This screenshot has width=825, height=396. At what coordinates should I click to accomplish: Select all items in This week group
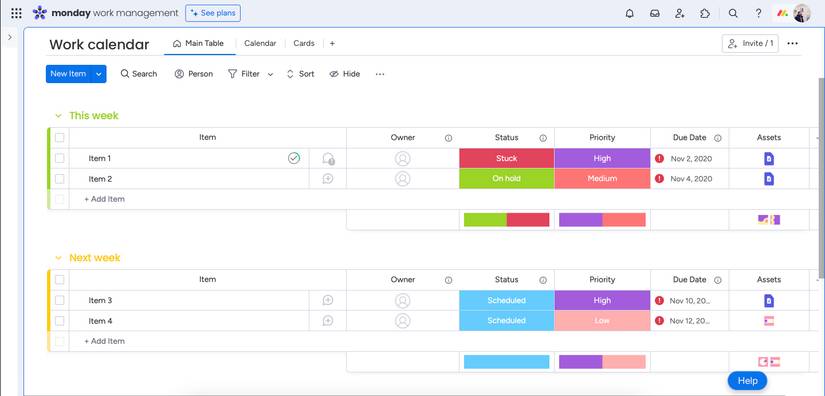[59, 138]
